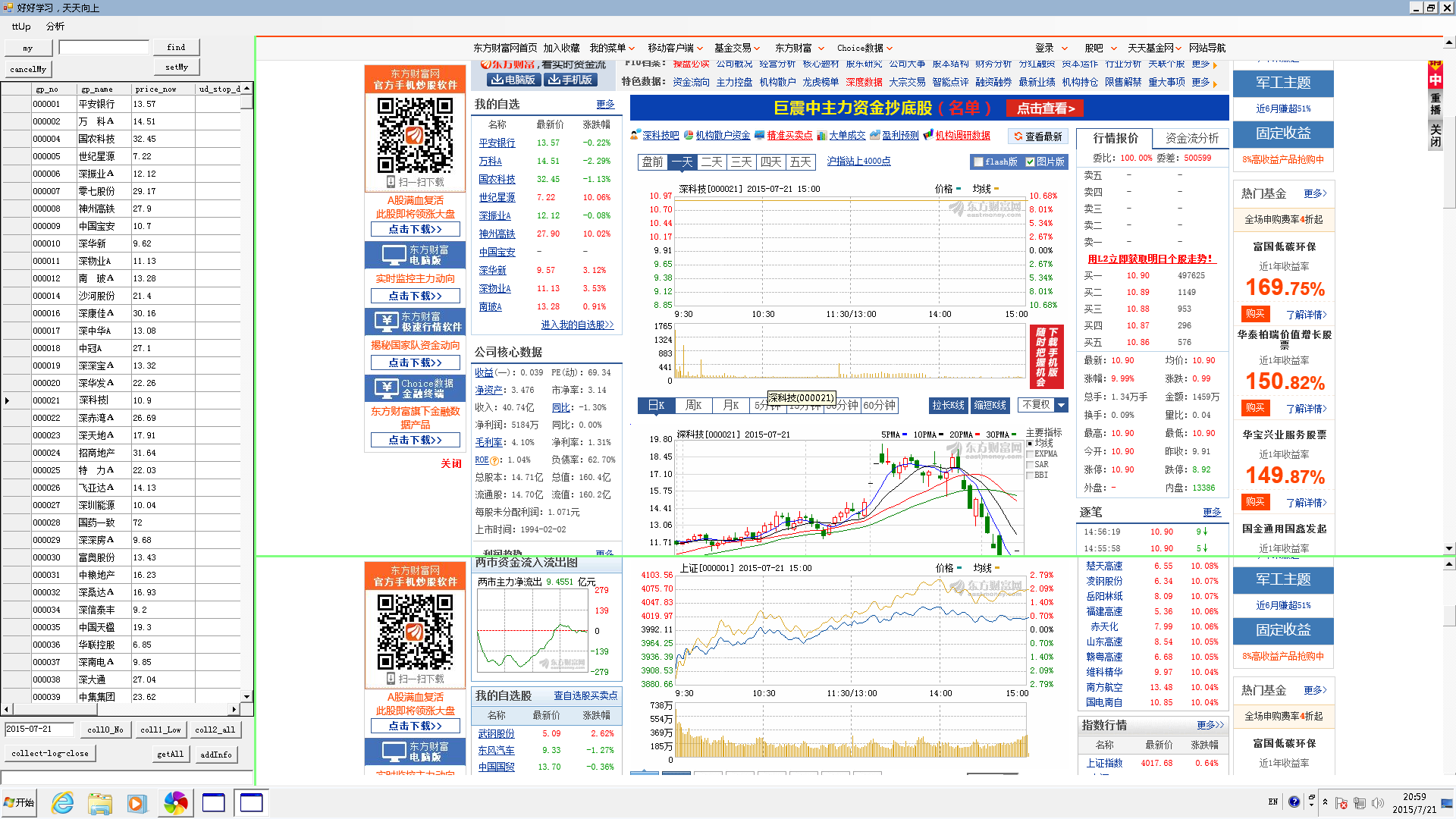Click the ROE help question icon
This screenshot has height=819, width=1456.
494,460
